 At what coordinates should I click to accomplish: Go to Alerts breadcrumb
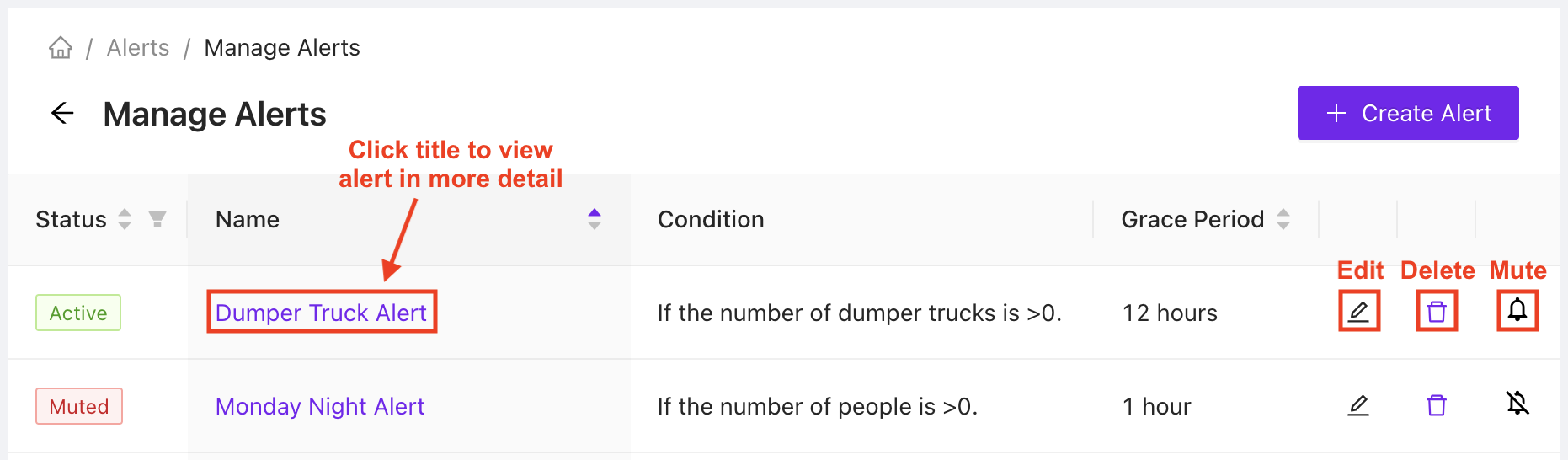pyautogui.click(x=138, y=48)
